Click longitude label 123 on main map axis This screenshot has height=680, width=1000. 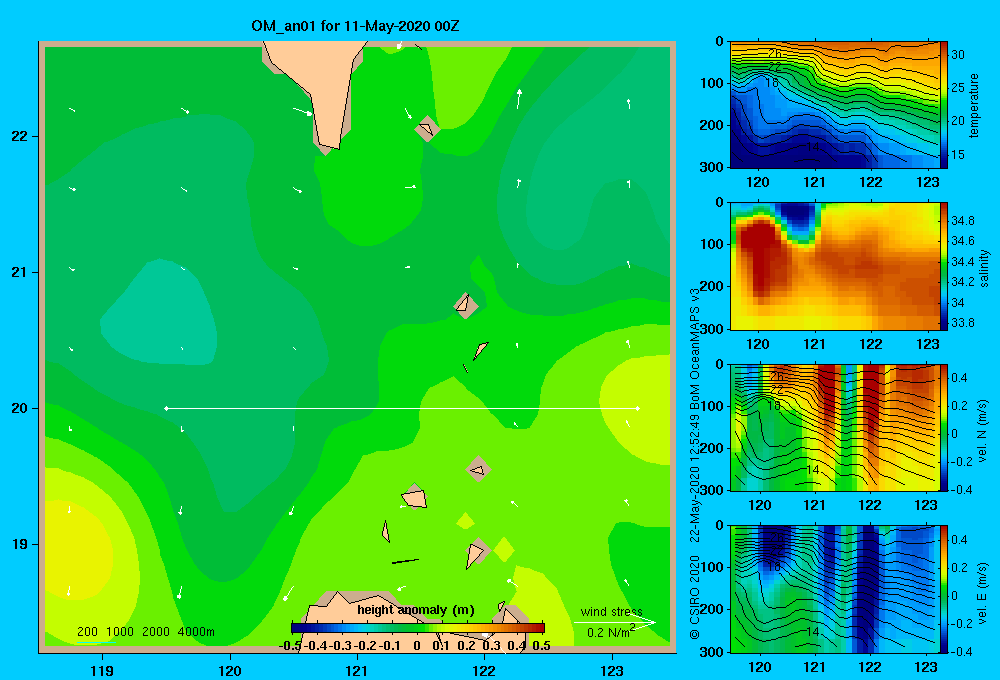612,670
